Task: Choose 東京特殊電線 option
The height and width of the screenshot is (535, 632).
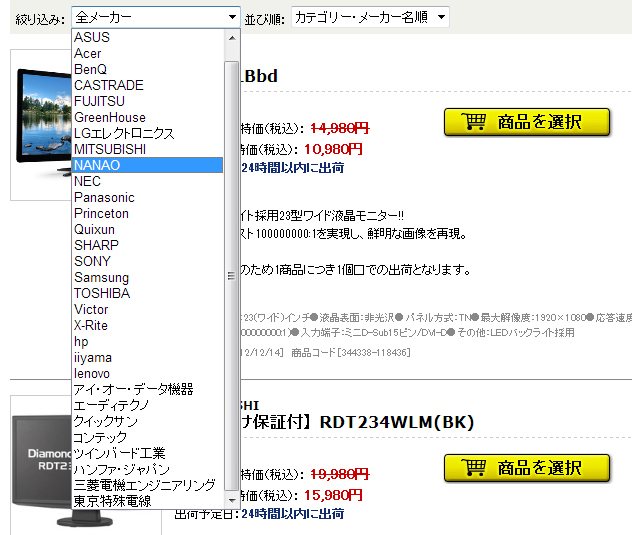Action: point(148,501)
